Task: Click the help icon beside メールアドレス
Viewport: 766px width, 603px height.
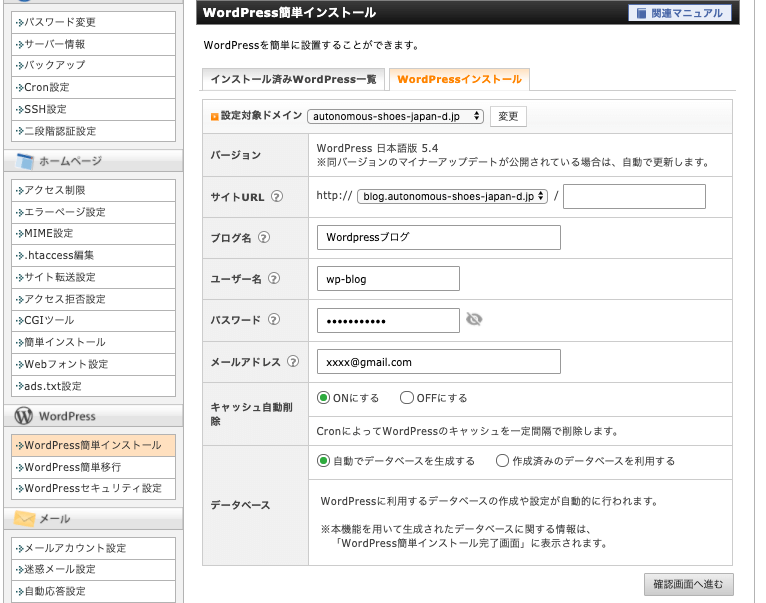Action: 293,362
